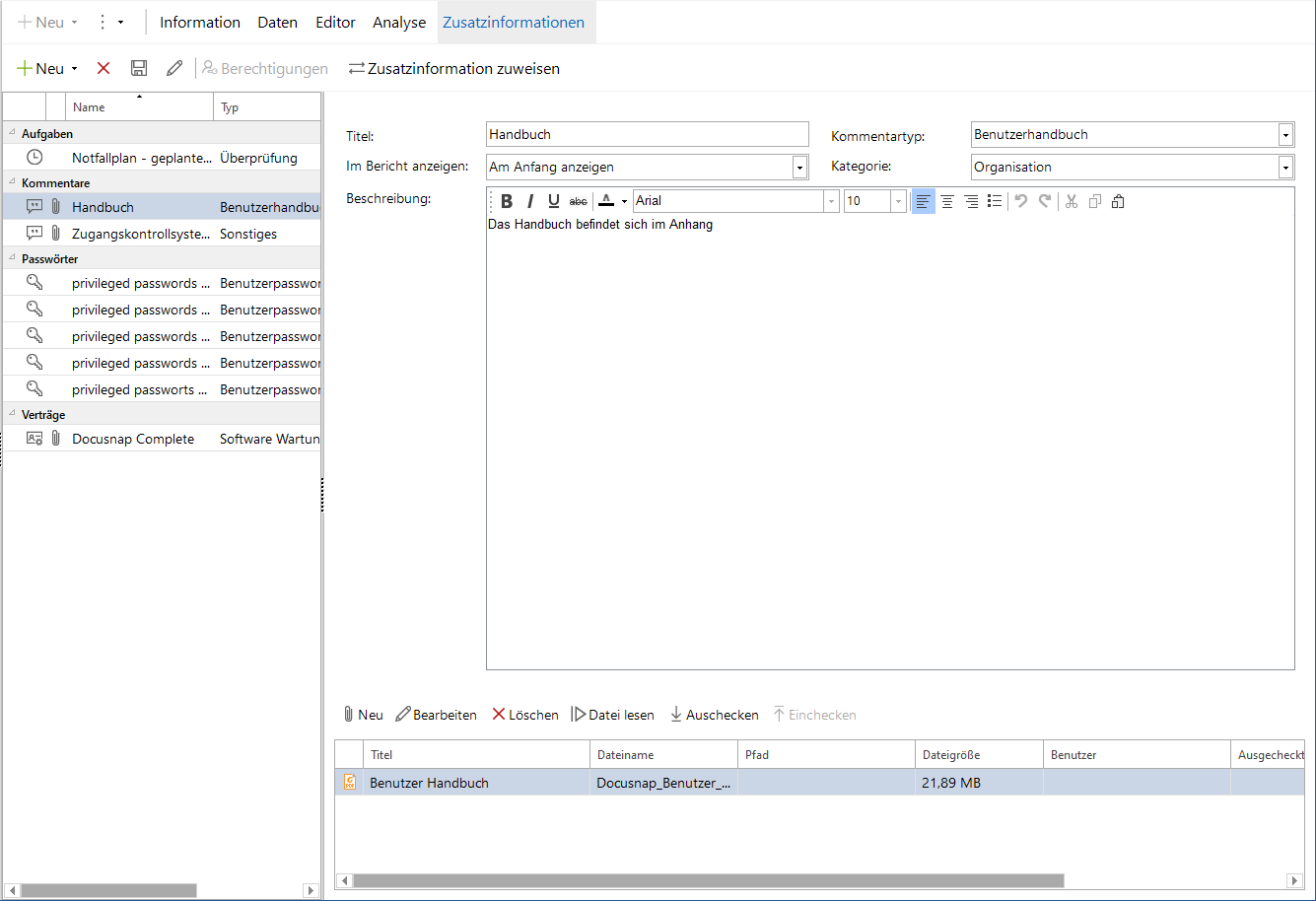Screen dimensions: 1316x901
Task: Insert a bulleted list
Action: 995,201
